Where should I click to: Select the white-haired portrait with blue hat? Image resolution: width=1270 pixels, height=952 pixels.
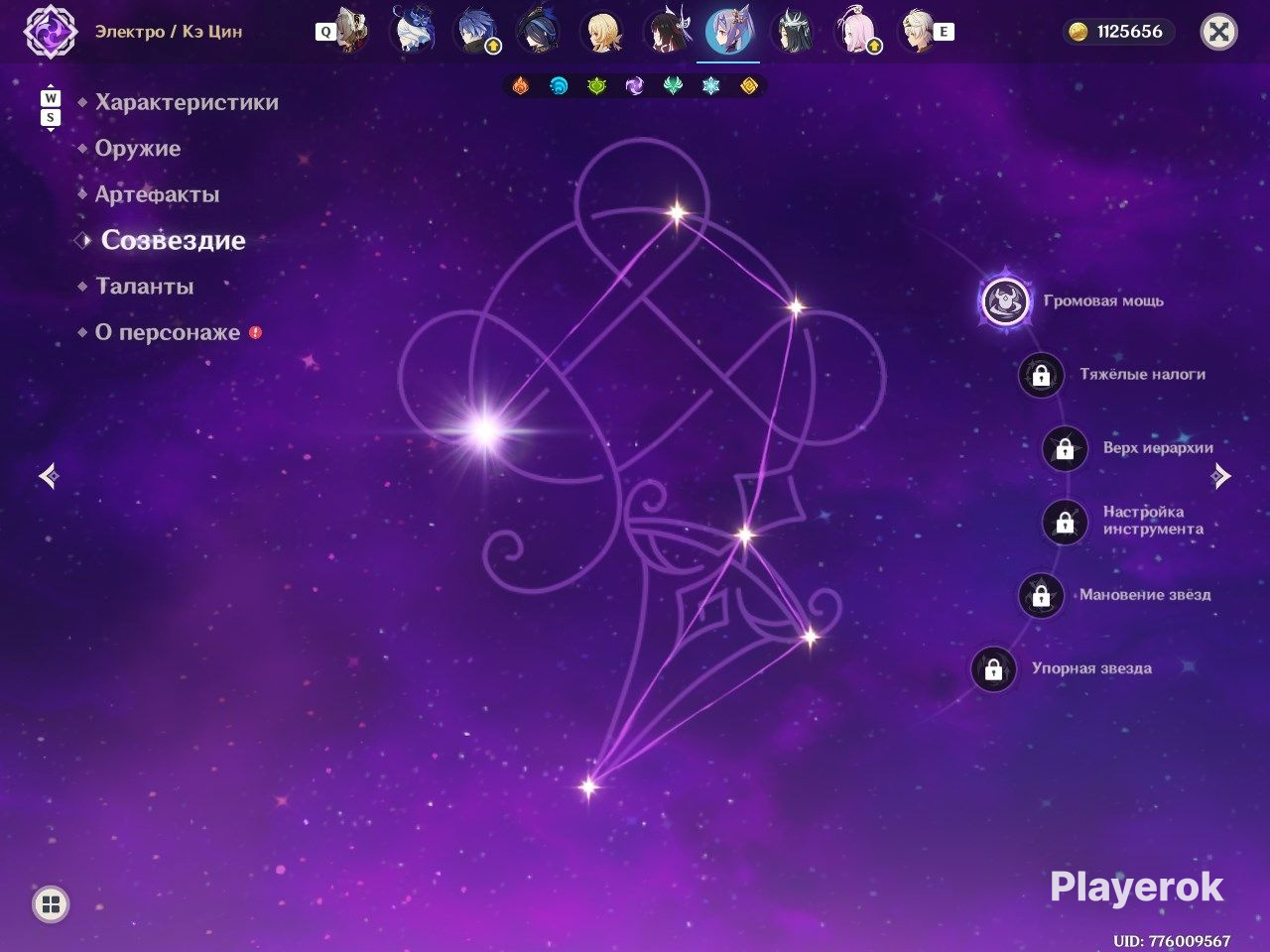[413, 32]
